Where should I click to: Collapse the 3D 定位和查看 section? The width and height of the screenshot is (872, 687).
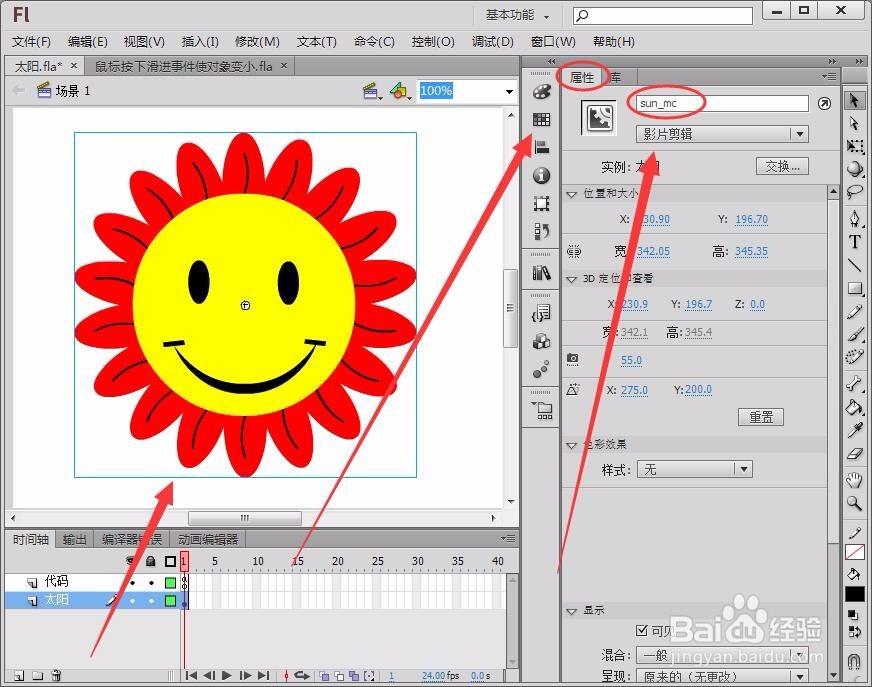[x=571, y=279]
